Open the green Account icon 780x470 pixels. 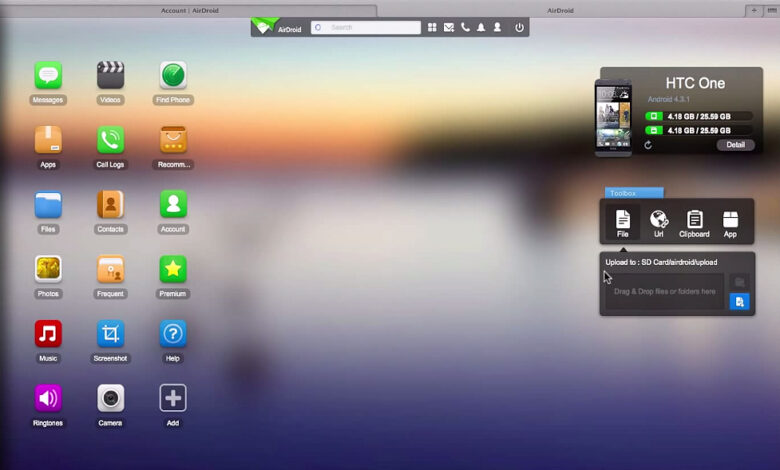click(173, 204)
